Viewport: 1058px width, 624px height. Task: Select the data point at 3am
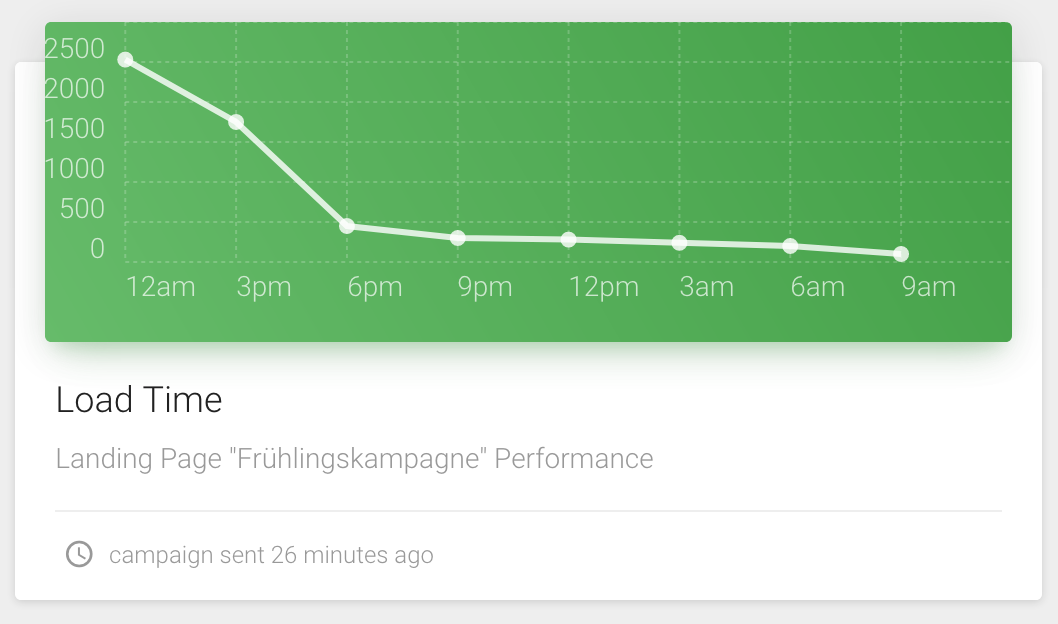point(680,243)
